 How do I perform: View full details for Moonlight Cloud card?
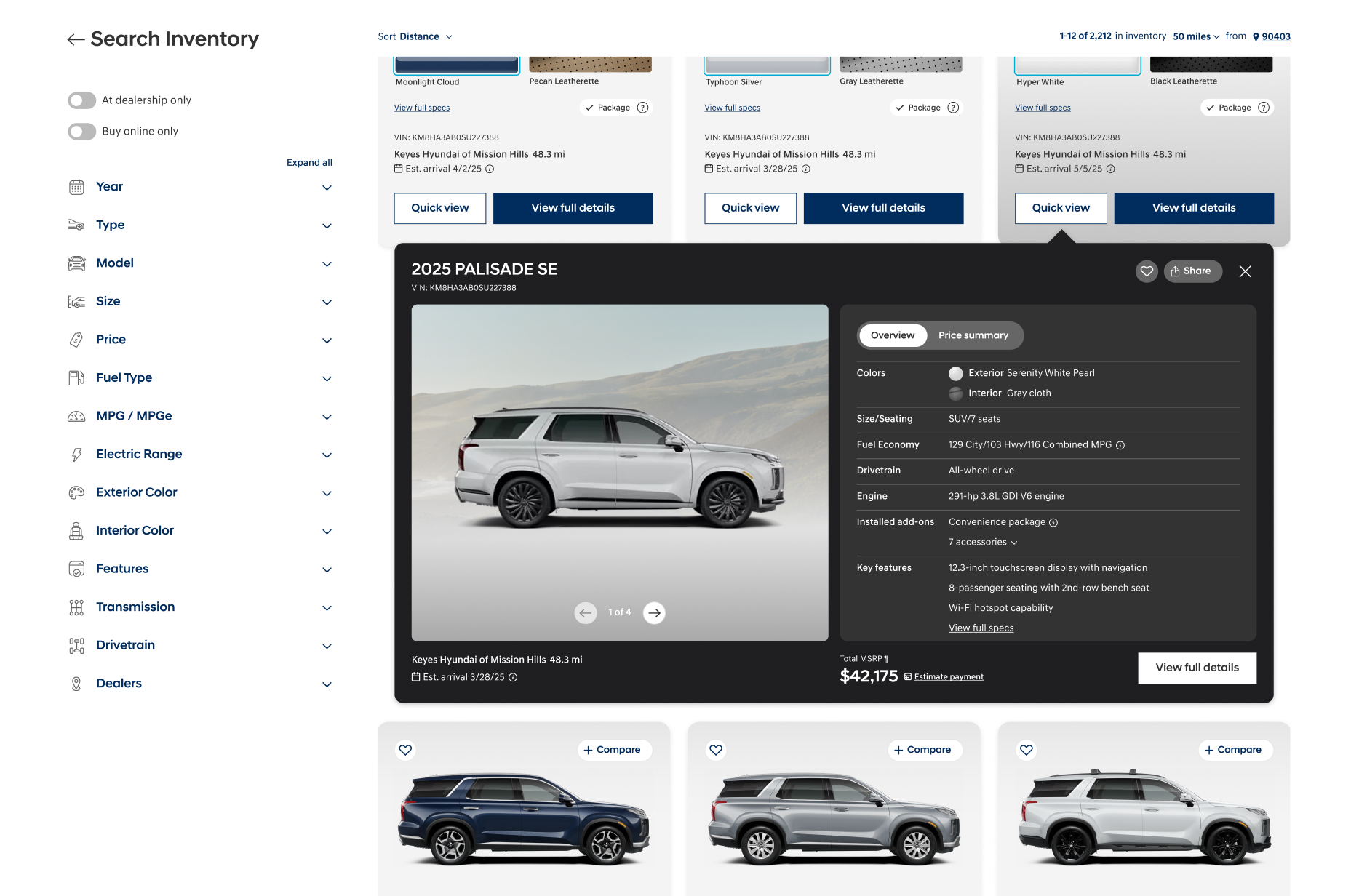click(573, 209)
